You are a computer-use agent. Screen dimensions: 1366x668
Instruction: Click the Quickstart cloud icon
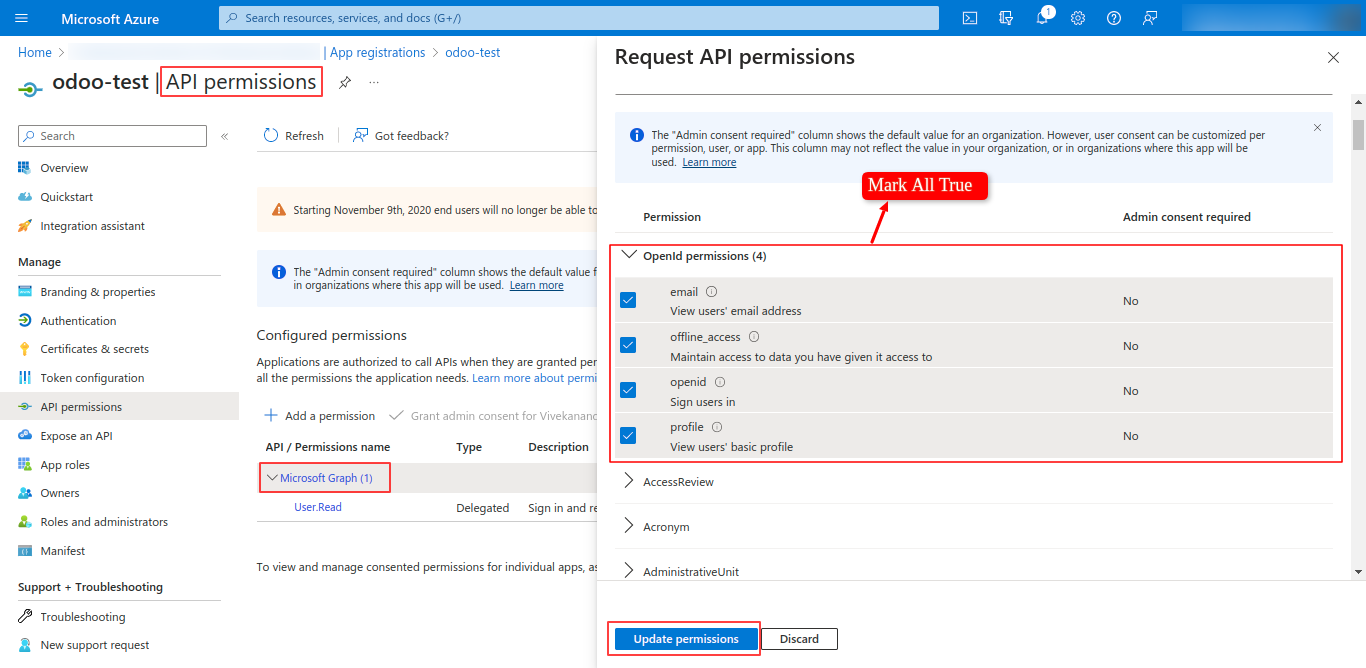tap(25, 197)
